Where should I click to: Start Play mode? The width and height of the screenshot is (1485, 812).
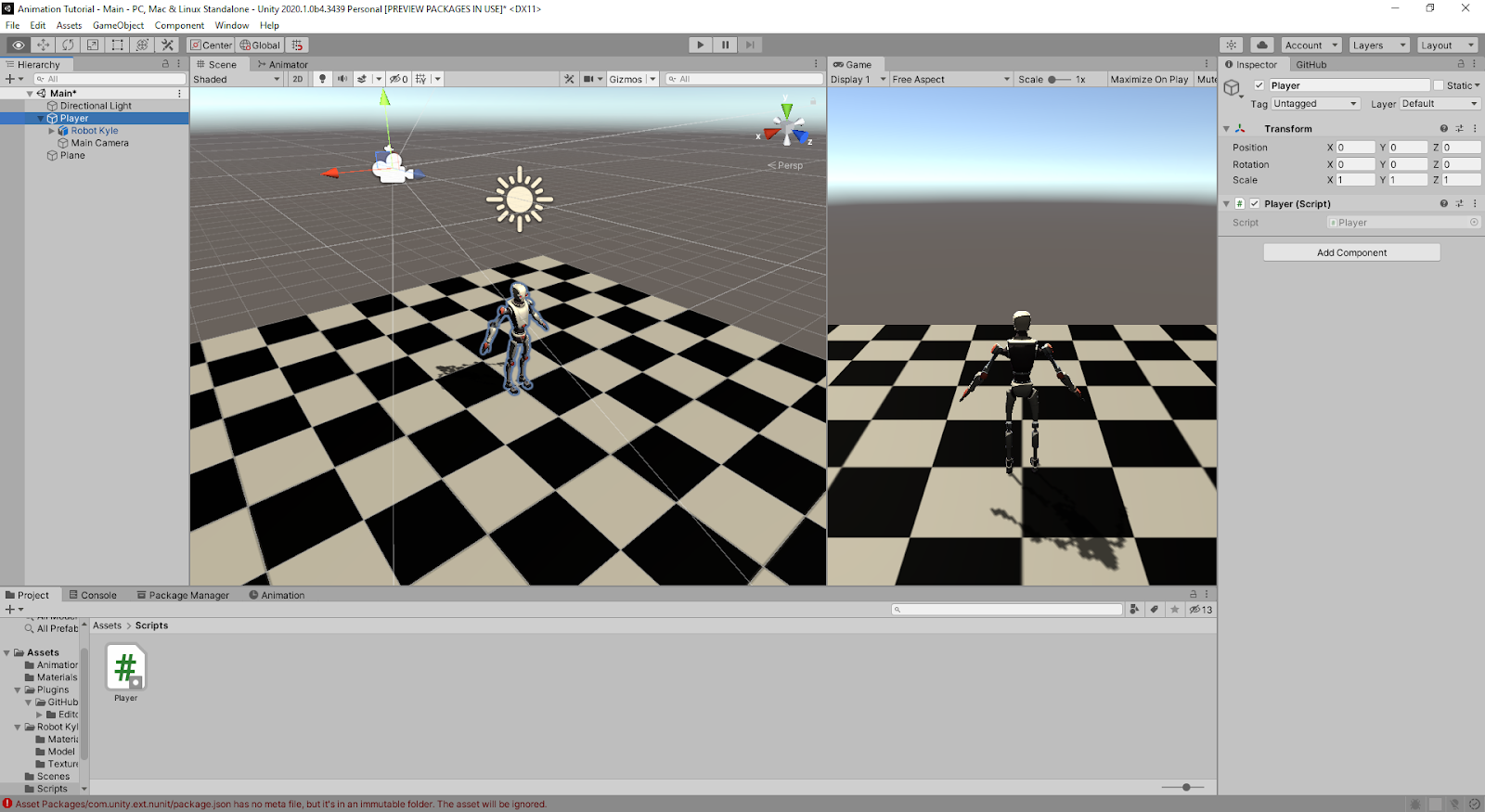pyautogui.click(x=701, y=45)
